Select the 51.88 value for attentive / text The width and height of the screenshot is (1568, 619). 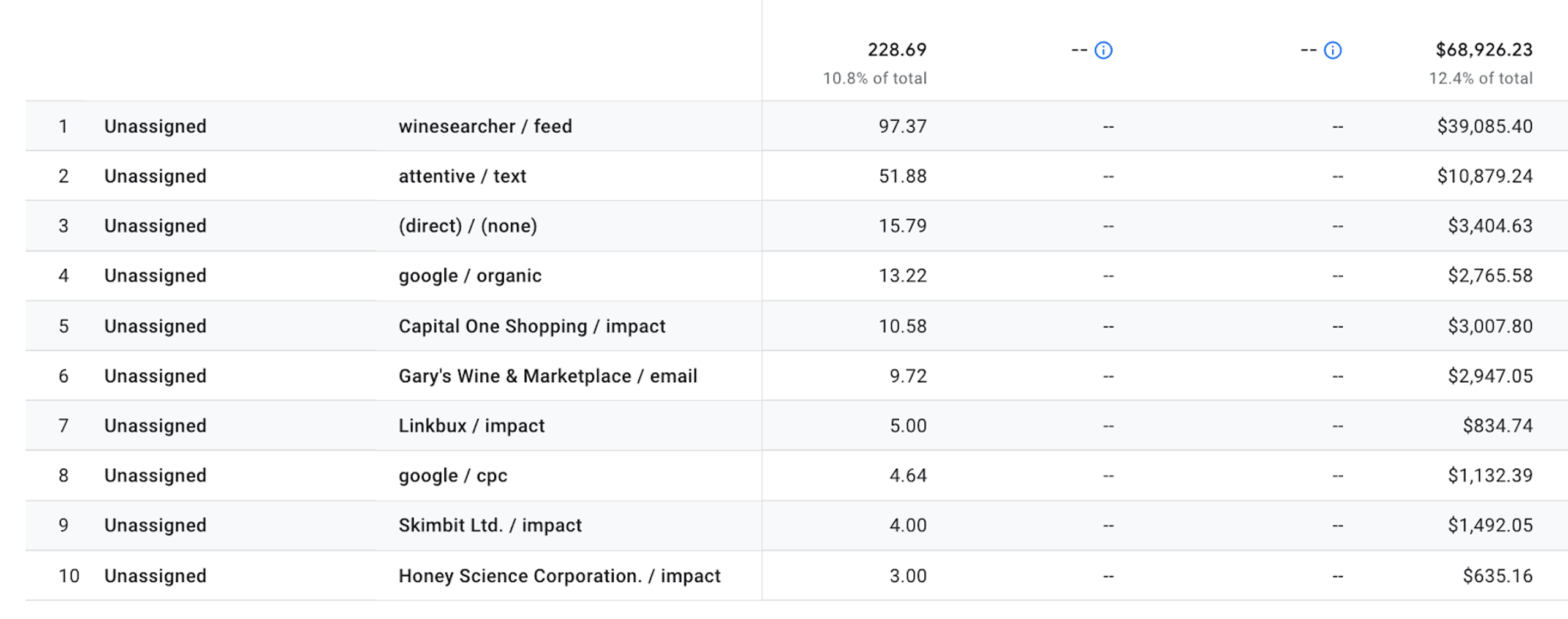(x=902, y=176)
